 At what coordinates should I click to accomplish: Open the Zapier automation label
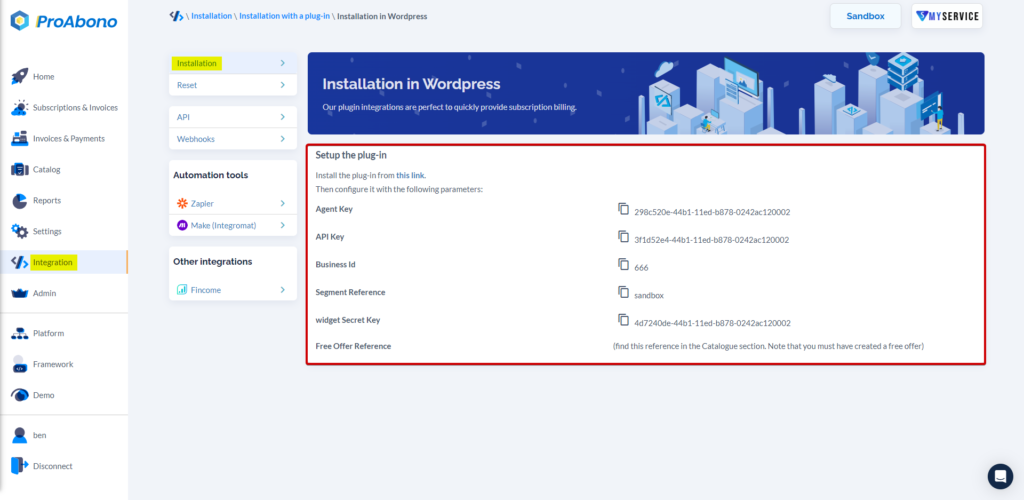point(202,204)
